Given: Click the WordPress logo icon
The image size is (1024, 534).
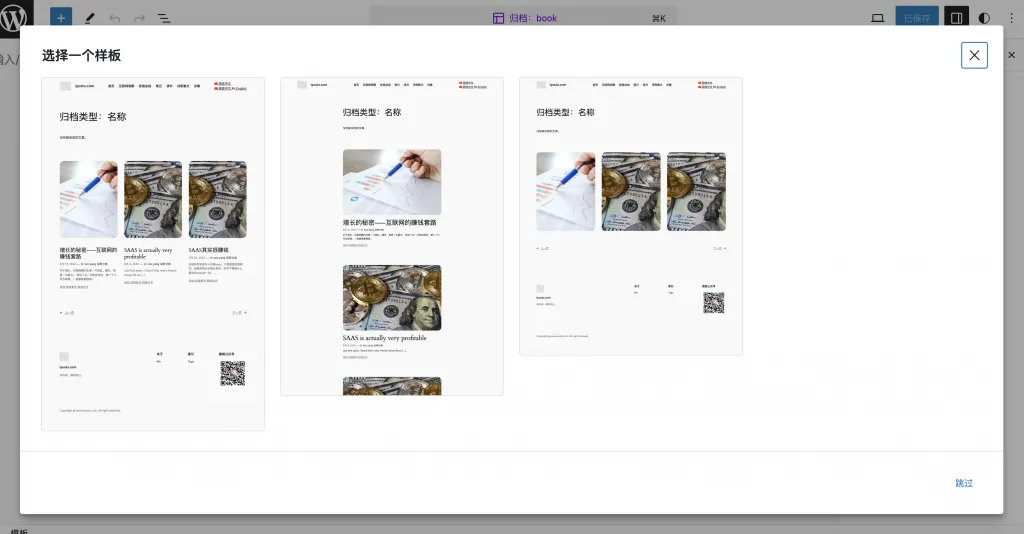Looking at the screenshot, I should coord(16,17).
